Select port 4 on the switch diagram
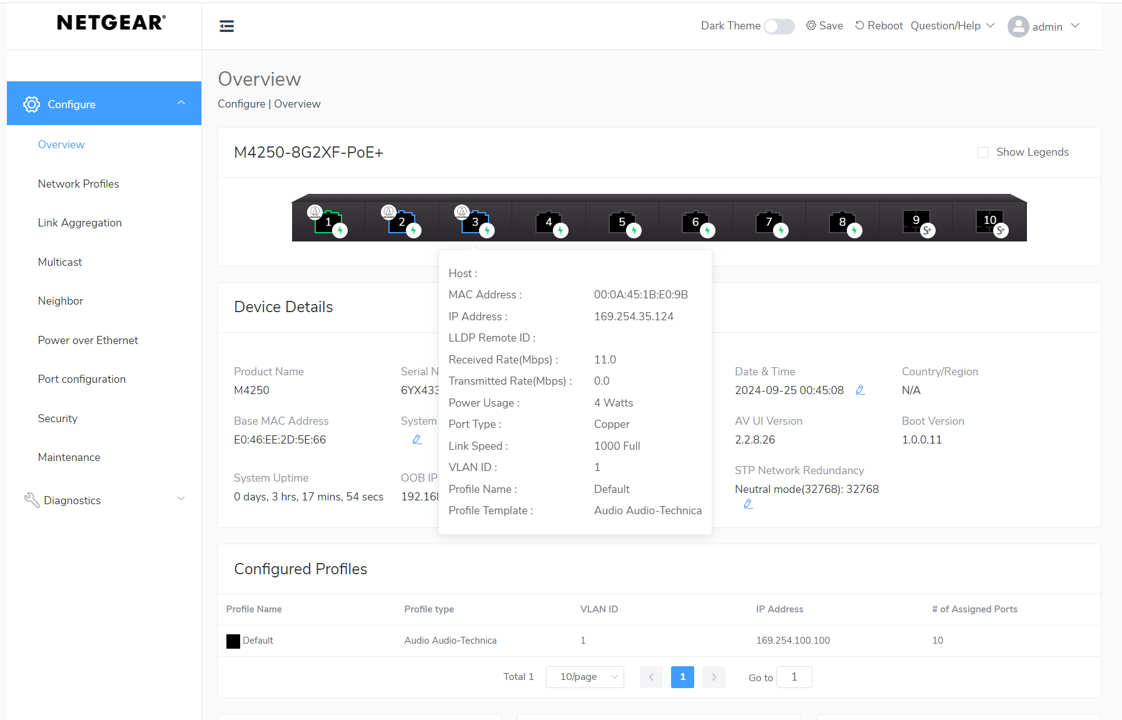 (549, 222)
